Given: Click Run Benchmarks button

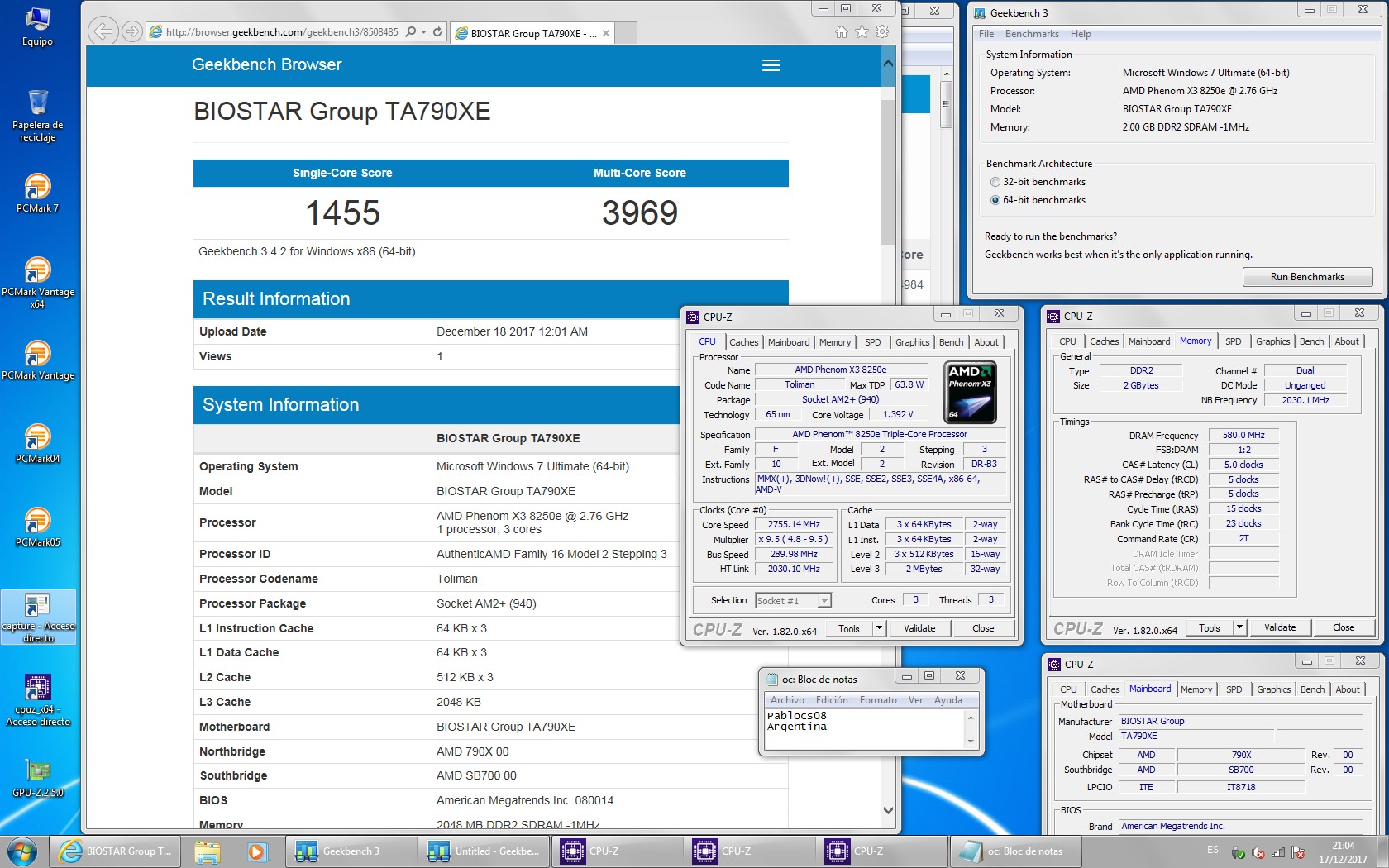Looking at the screenshot, I should click(1307, 277).
